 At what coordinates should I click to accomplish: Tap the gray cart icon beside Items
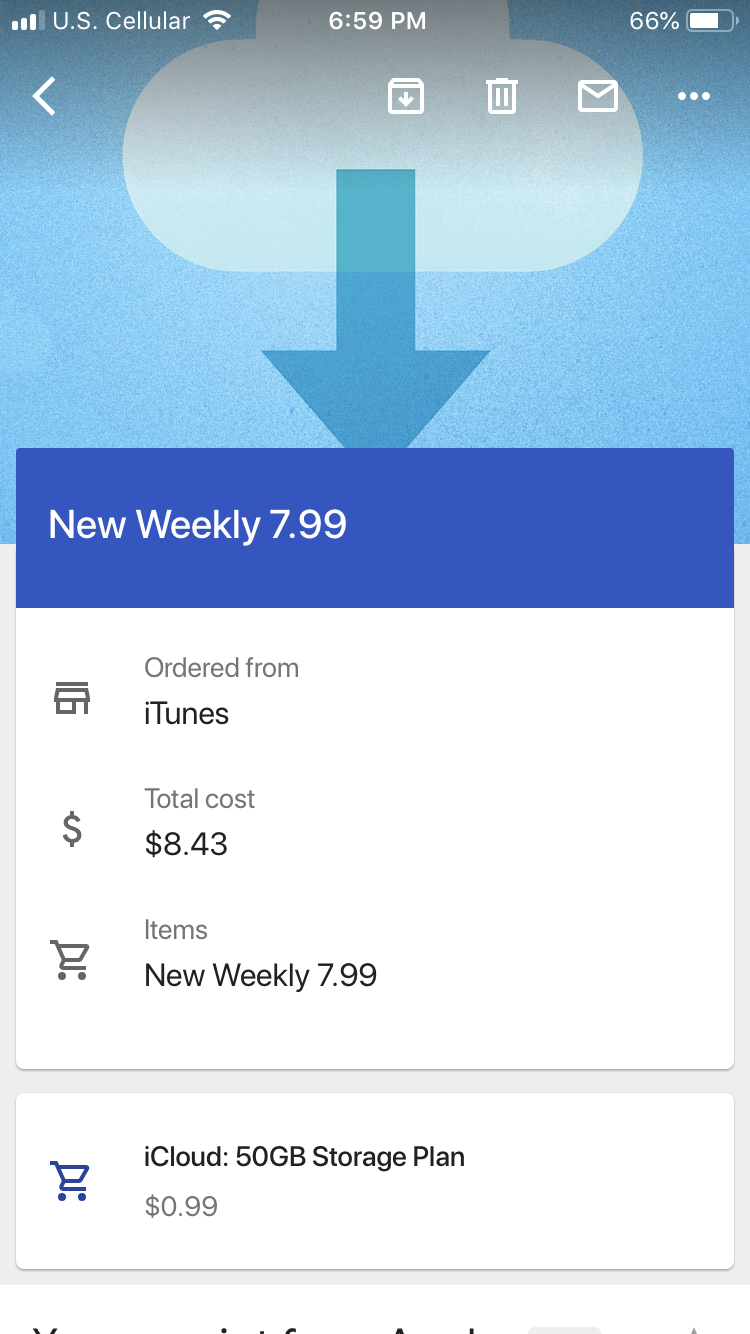point(72,960)
